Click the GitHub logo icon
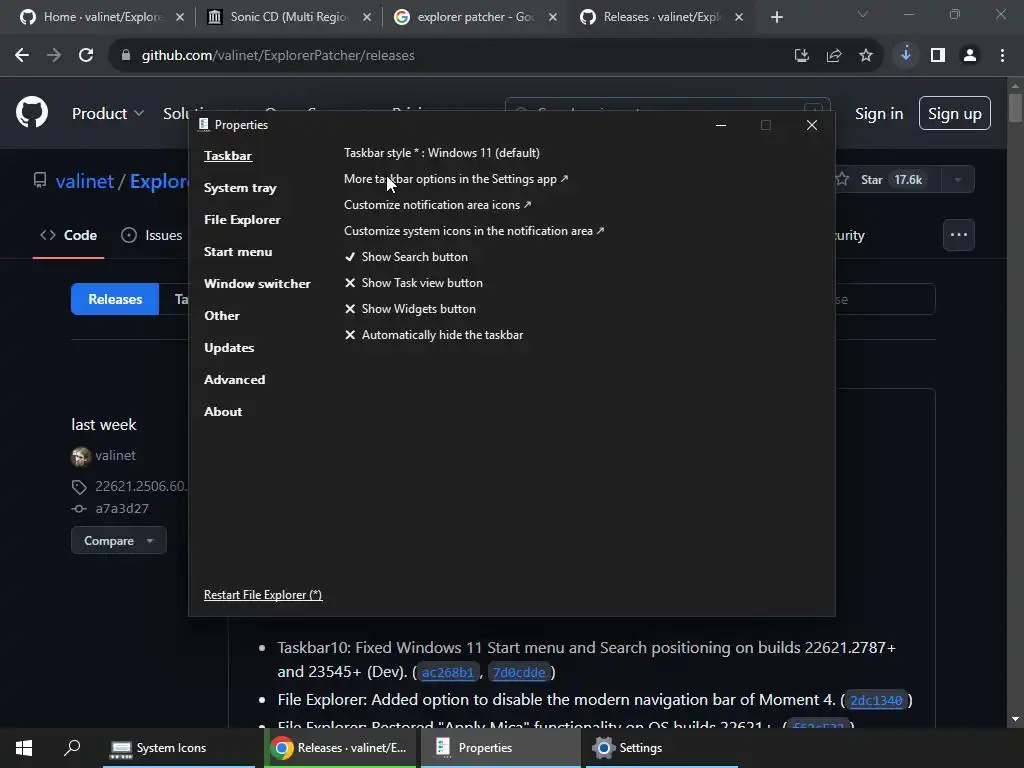 click(32, 112)
